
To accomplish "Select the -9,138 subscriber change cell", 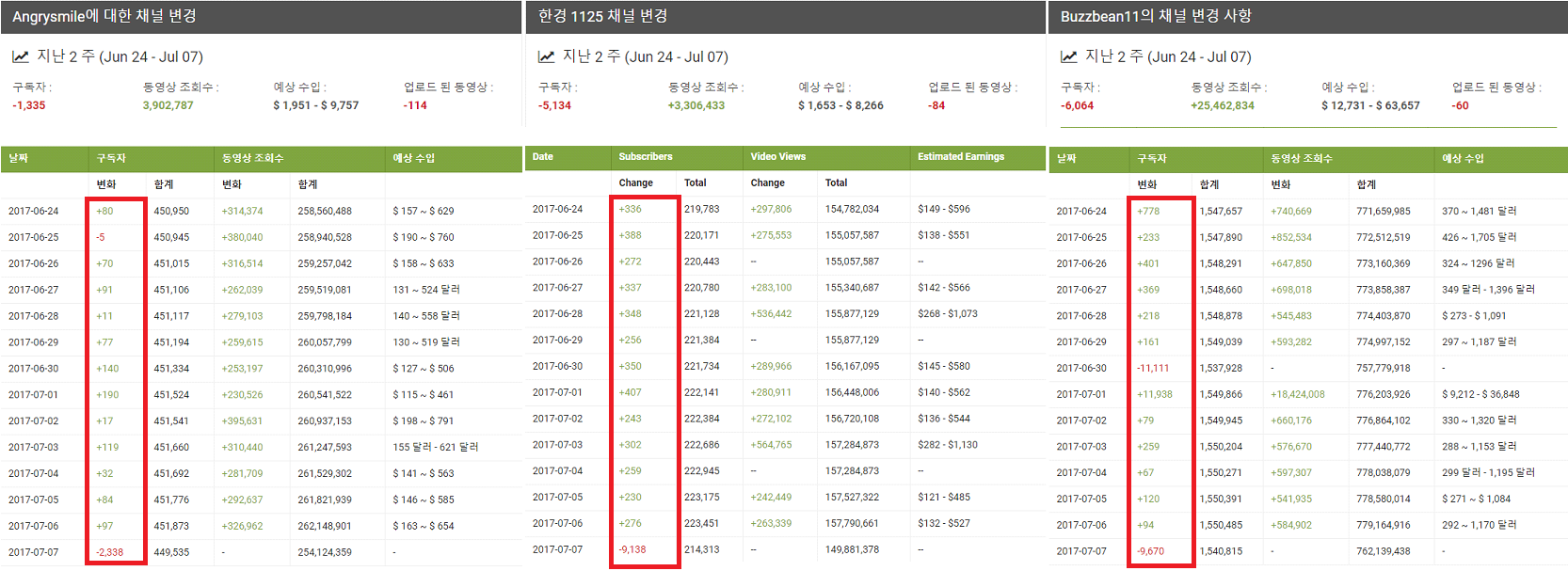I will pyautogui.click(x=632, y=549).
